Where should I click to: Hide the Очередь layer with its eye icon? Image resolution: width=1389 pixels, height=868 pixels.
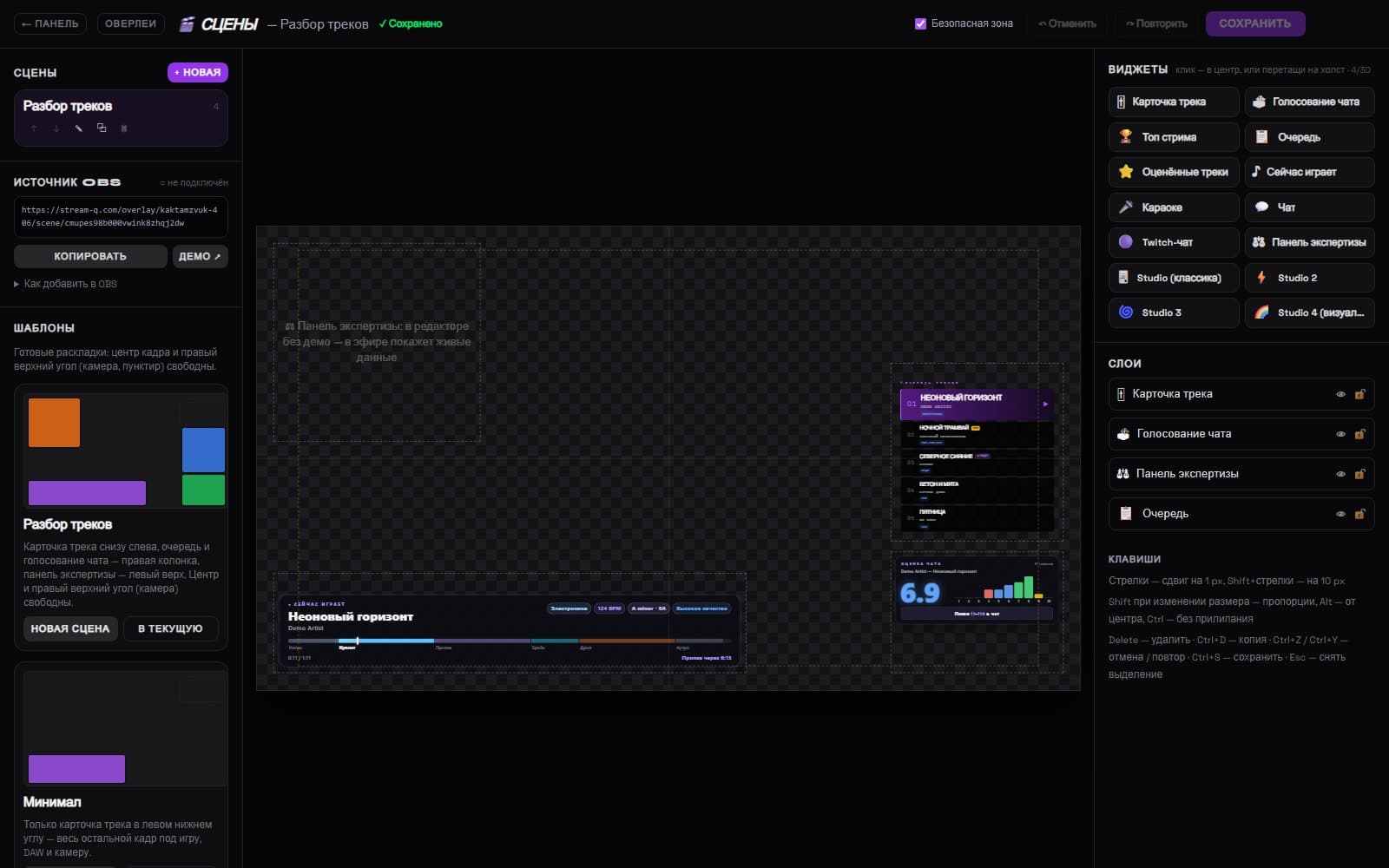point(1340,514)
